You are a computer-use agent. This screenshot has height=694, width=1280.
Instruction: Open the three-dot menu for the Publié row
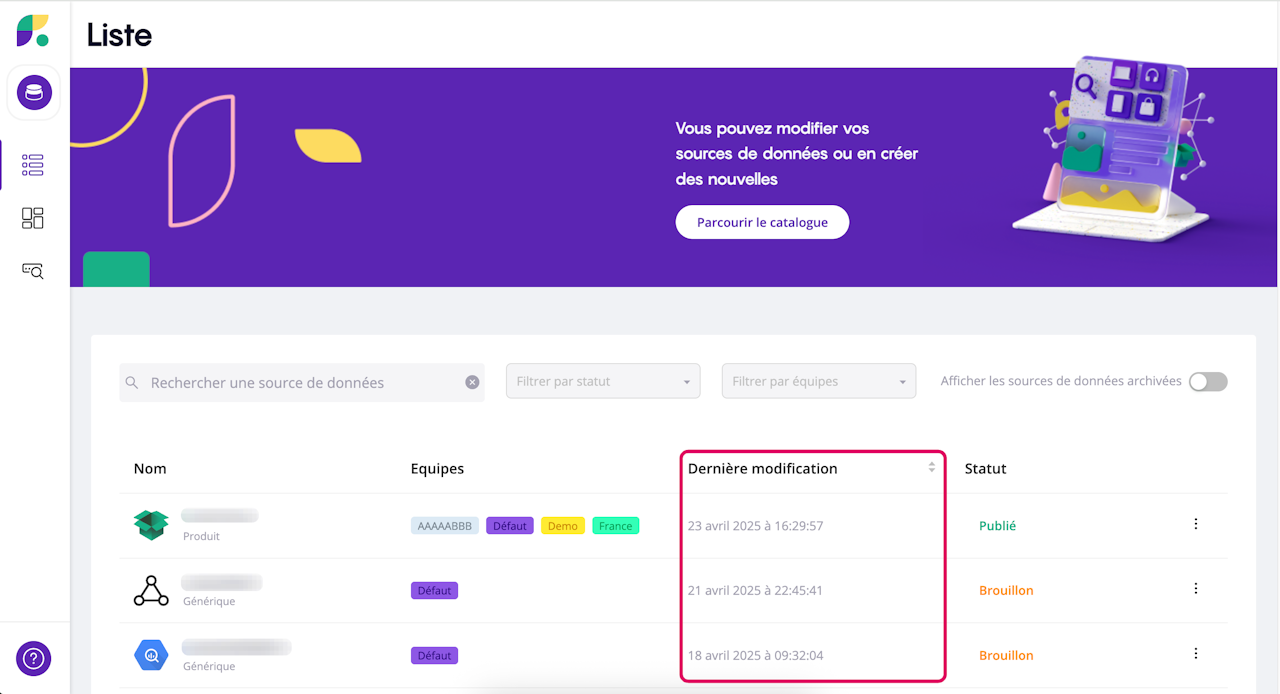(1196, 524)
